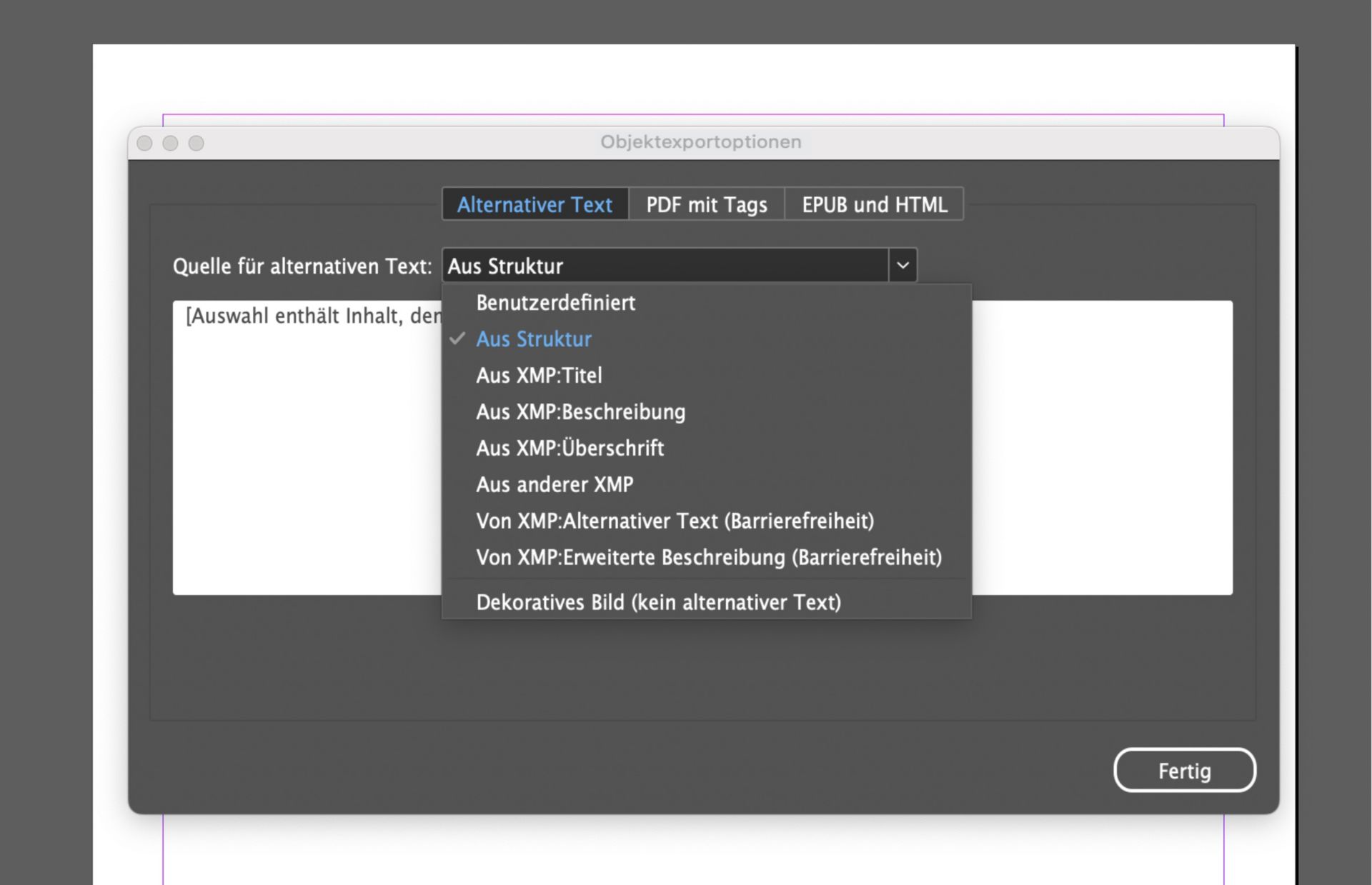Click the dropdown chevron next to Aus Struktur
The image size is (1372, 885).
[903, 266]
